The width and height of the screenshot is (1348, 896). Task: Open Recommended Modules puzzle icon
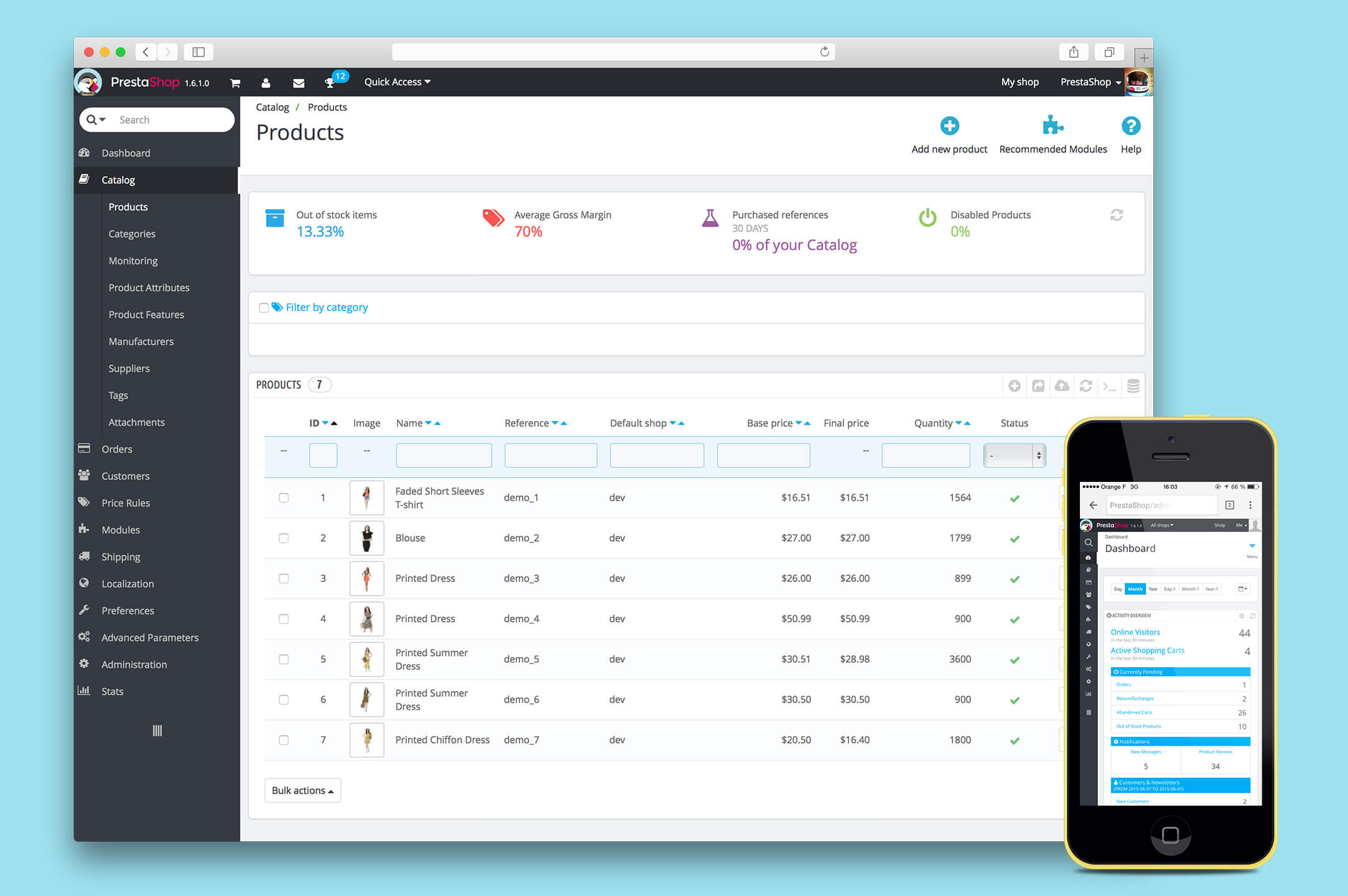click(x=1053, y=126)
